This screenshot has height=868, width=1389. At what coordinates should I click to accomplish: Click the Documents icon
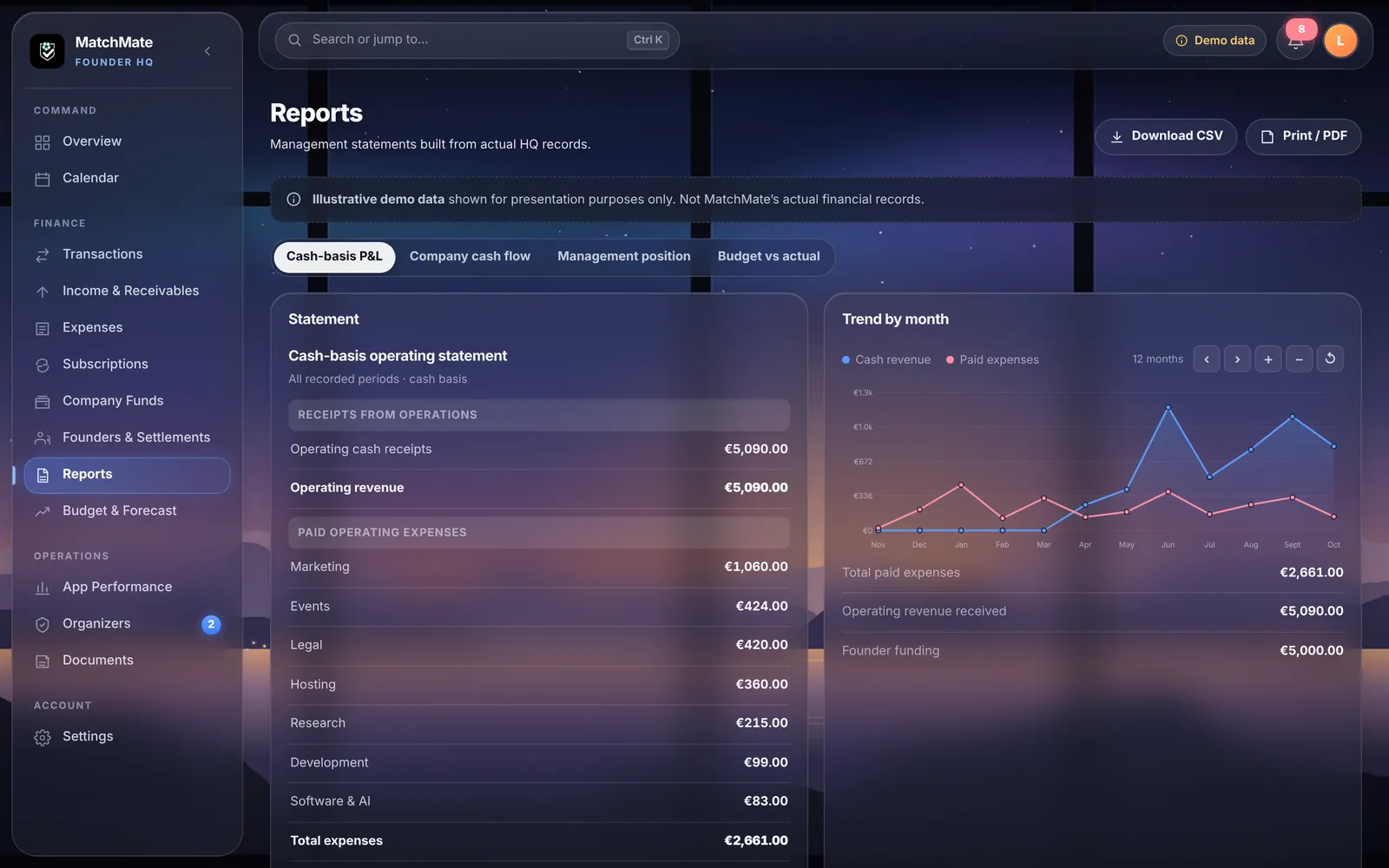point(43,661)
